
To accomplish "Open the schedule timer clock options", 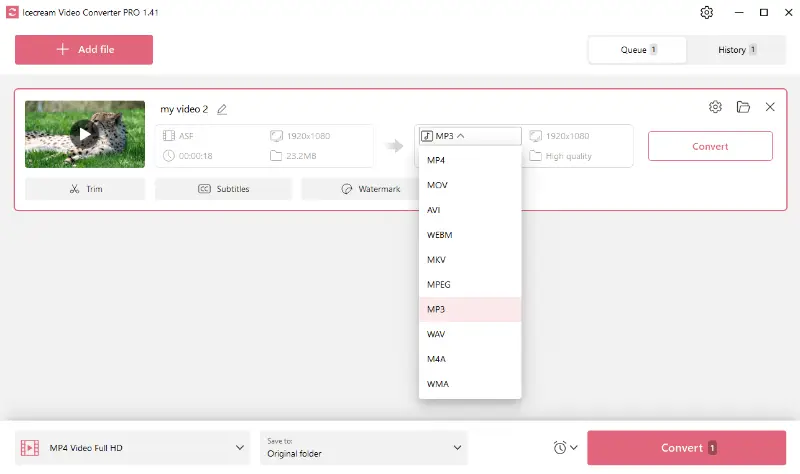I will 565,447.
